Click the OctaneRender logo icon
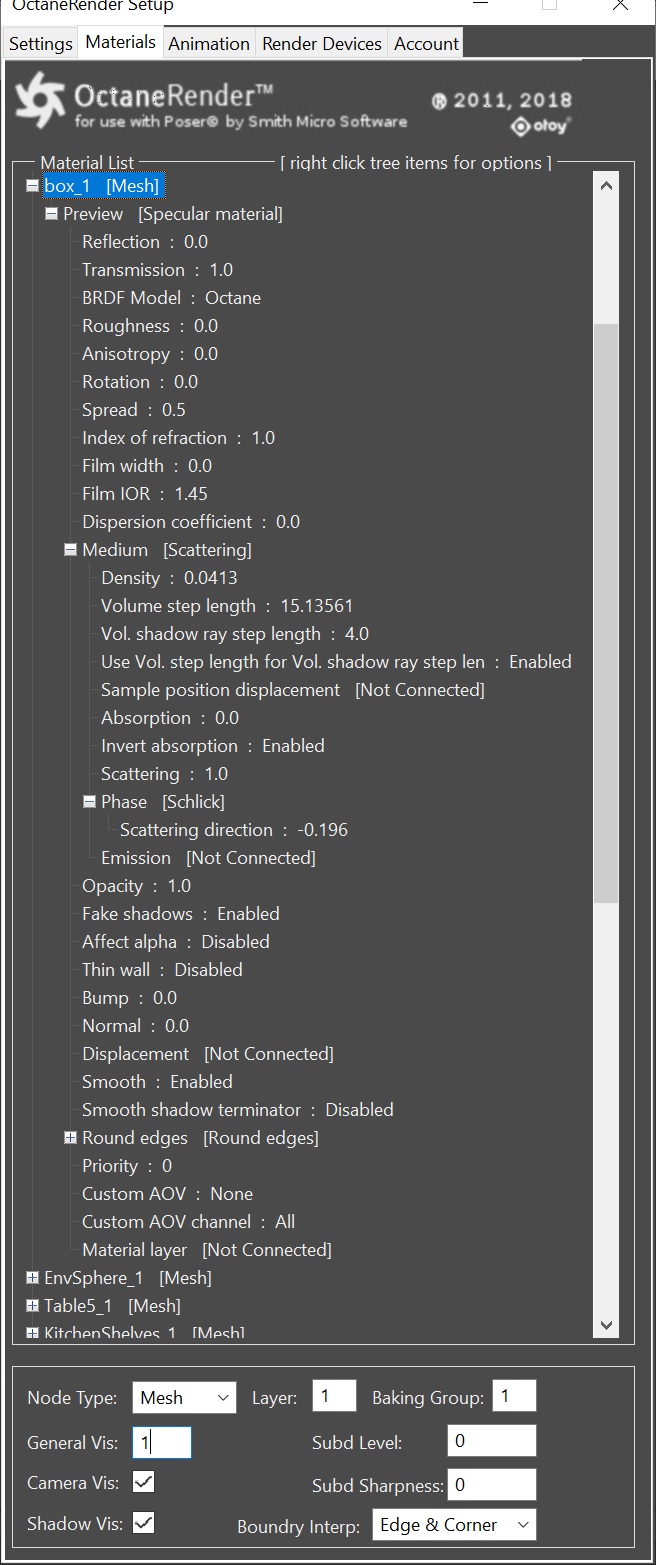 pos(40,101)
